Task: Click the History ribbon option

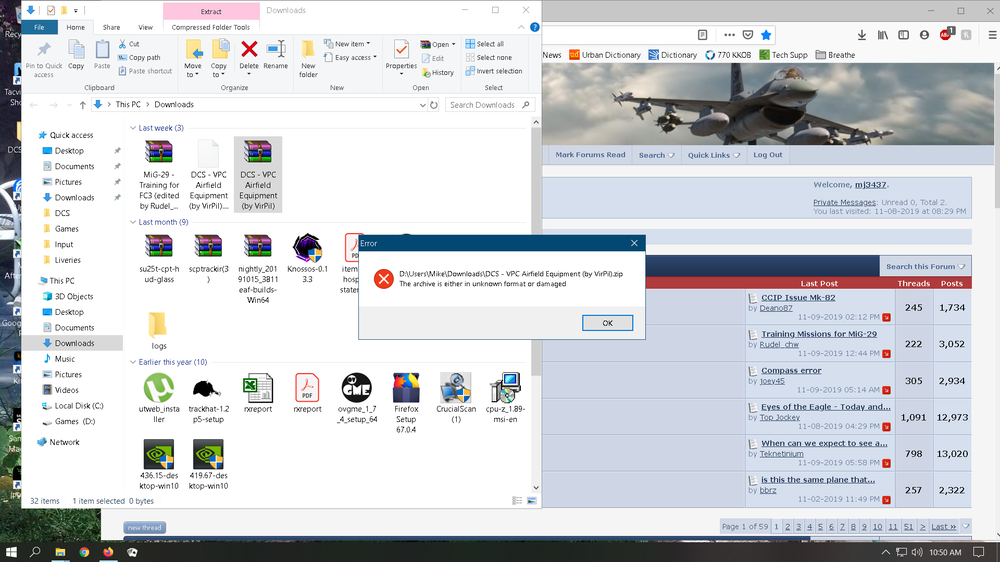Action: [438, 72]
